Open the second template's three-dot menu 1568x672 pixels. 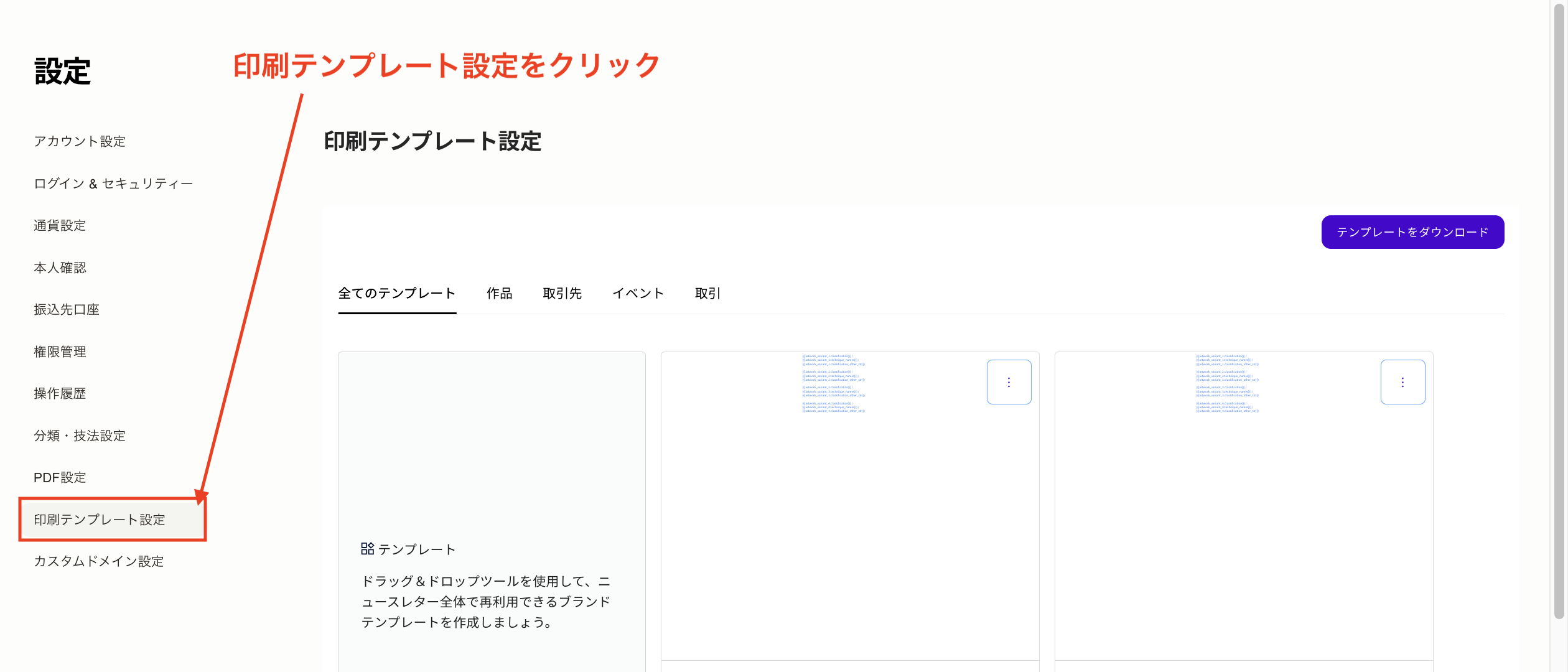(1403, 381)
